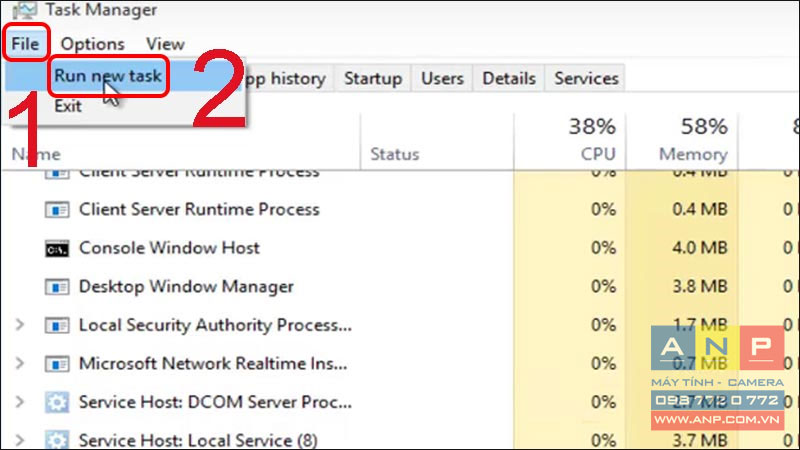Click the Microsoft Network Realtime icon
The width and height of the screenshot is (800, 450).
point(57,364)
